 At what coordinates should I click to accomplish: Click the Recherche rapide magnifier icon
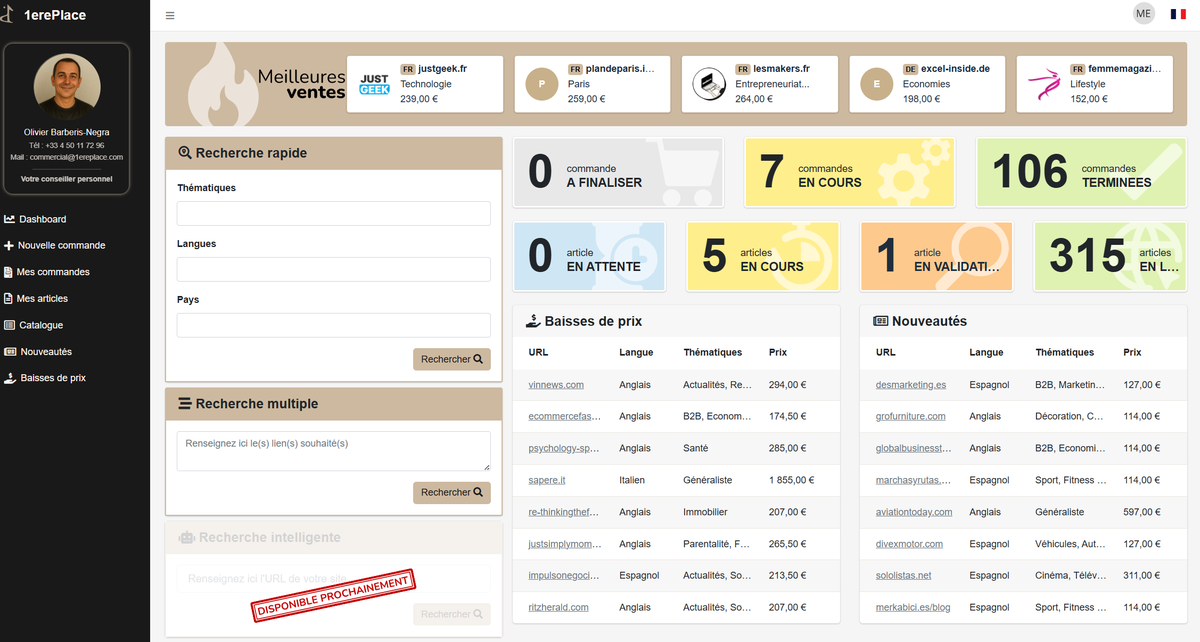[x=184, y=153]
